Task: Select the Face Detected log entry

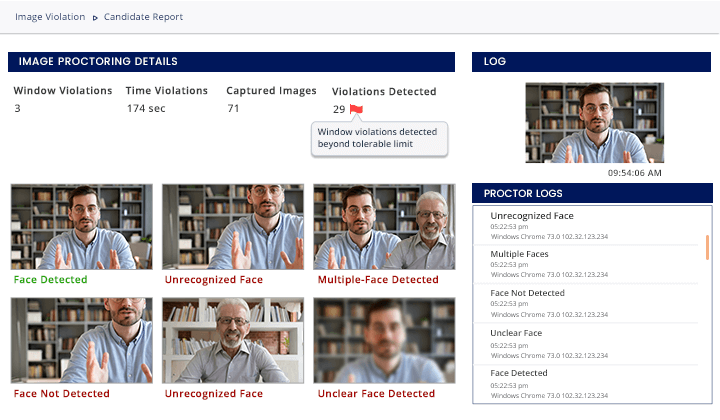Action: (588, 384)
